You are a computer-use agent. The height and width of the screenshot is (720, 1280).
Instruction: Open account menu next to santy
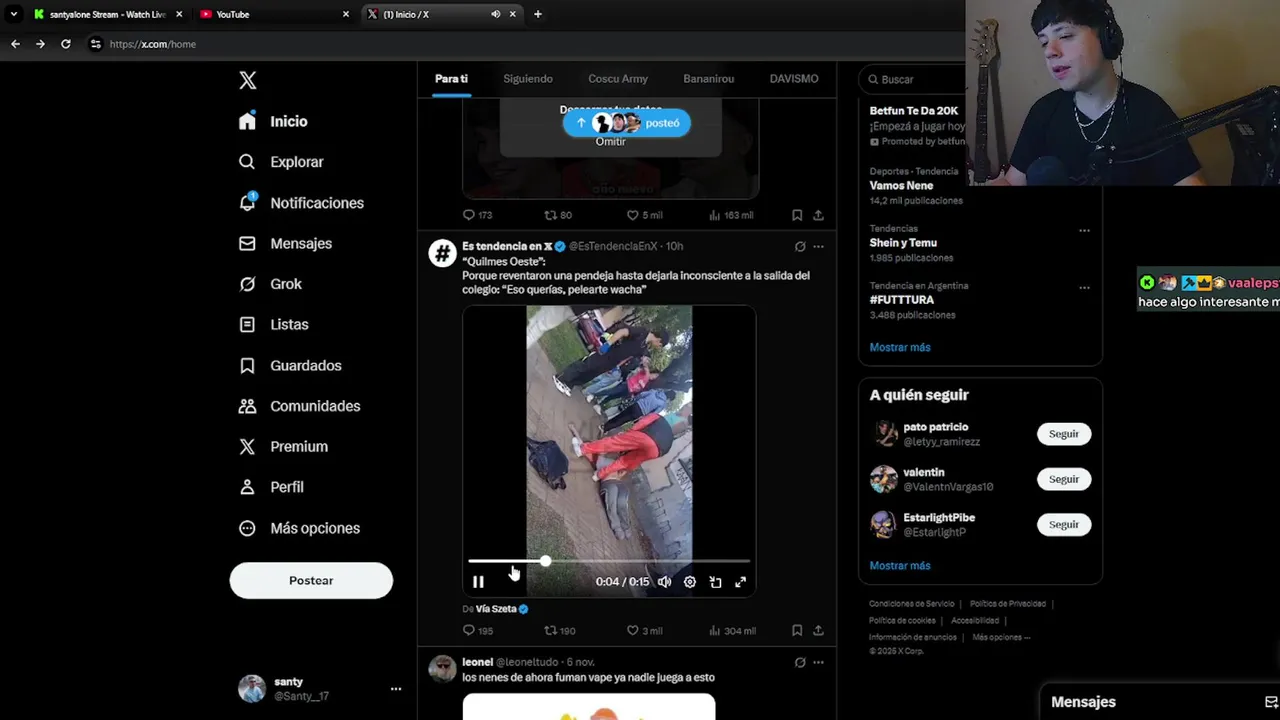point(396,689)
